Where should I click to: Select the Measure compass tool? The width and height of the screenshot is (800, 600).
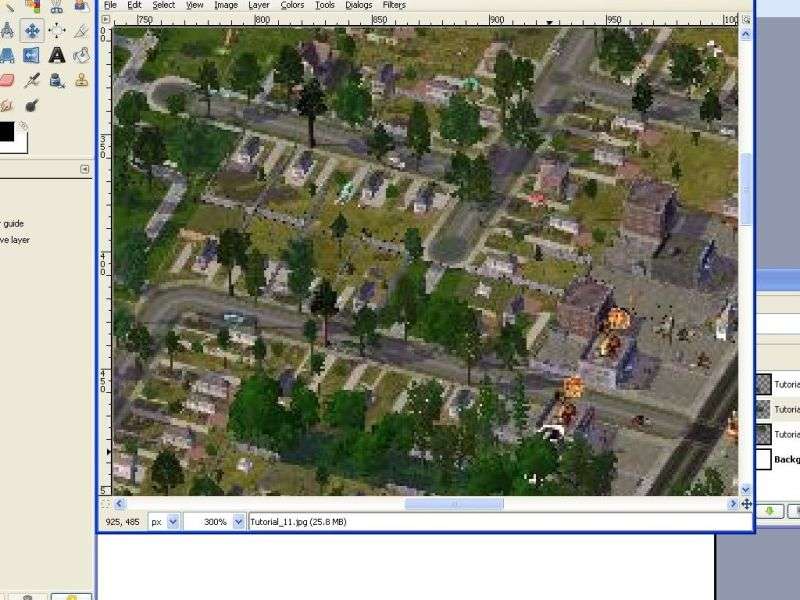click(x=7, y=30)
